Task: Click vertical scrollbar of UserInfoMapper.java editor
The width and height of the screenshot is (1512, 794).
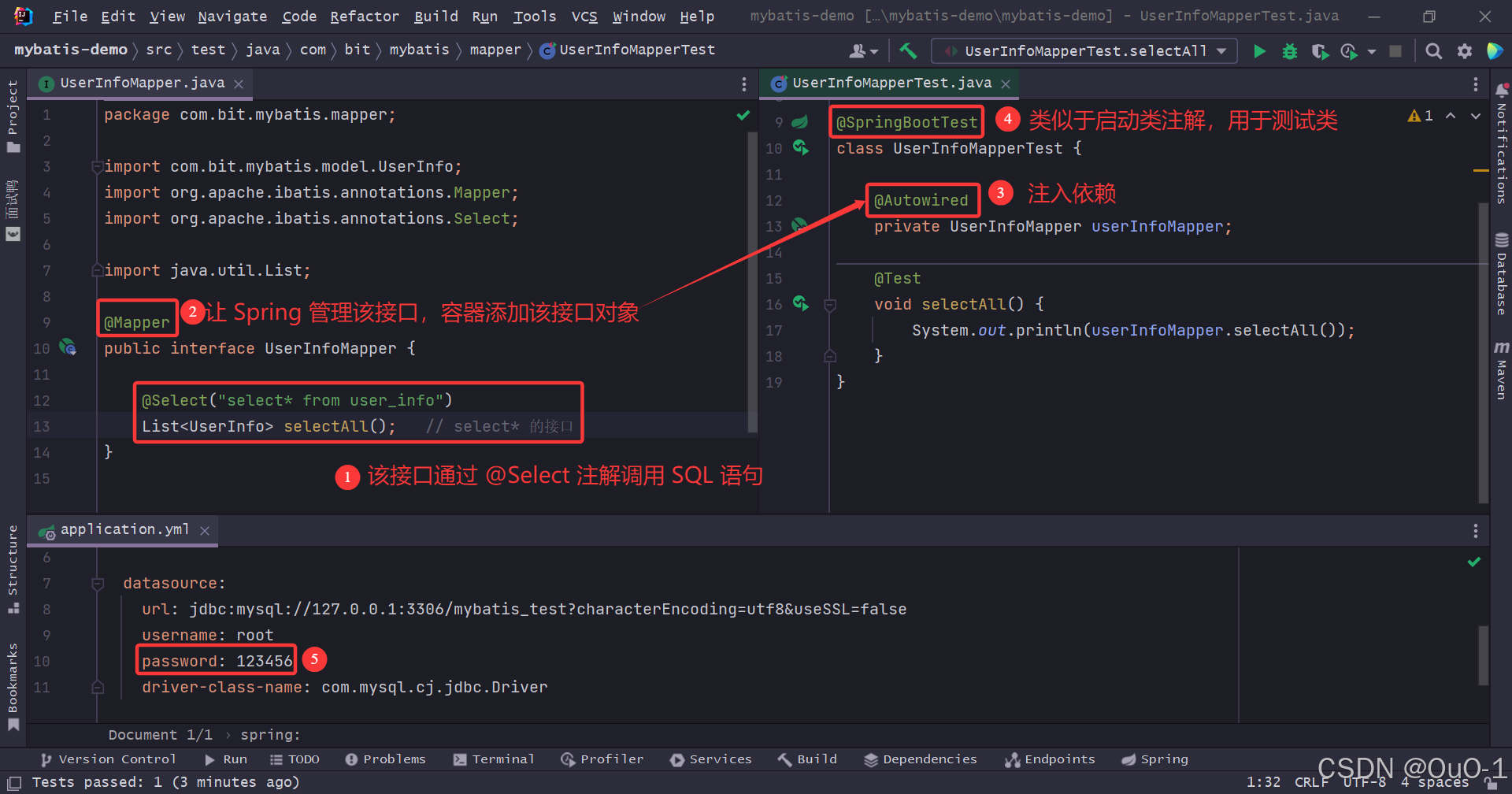Action: click(752, 282)
